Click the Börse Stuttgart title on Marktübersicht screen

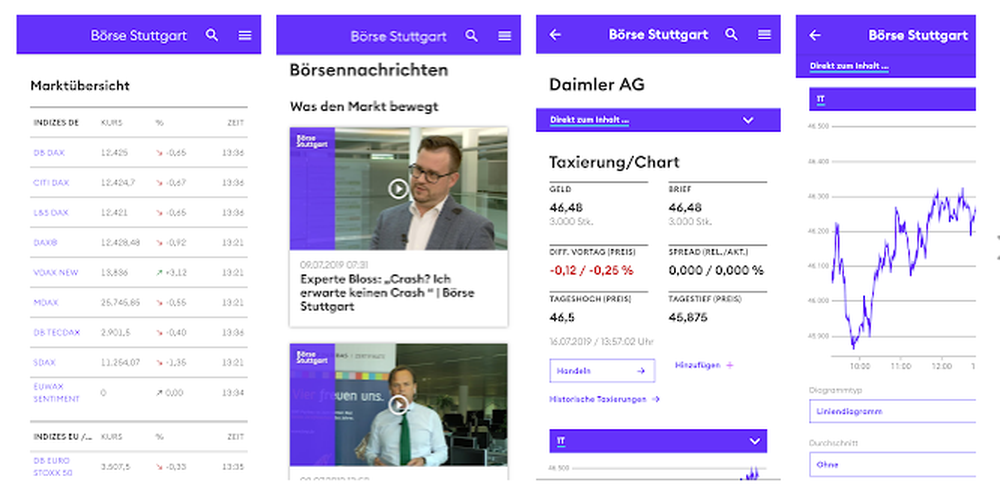pos(139,36)
